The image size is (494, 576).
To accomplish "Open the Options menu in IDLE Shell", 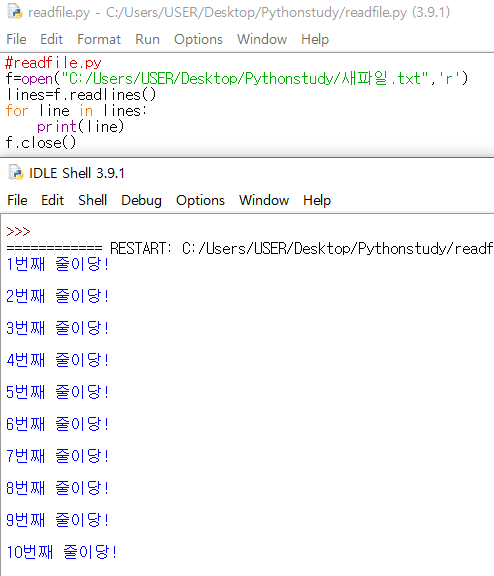I will coord(200,201).
